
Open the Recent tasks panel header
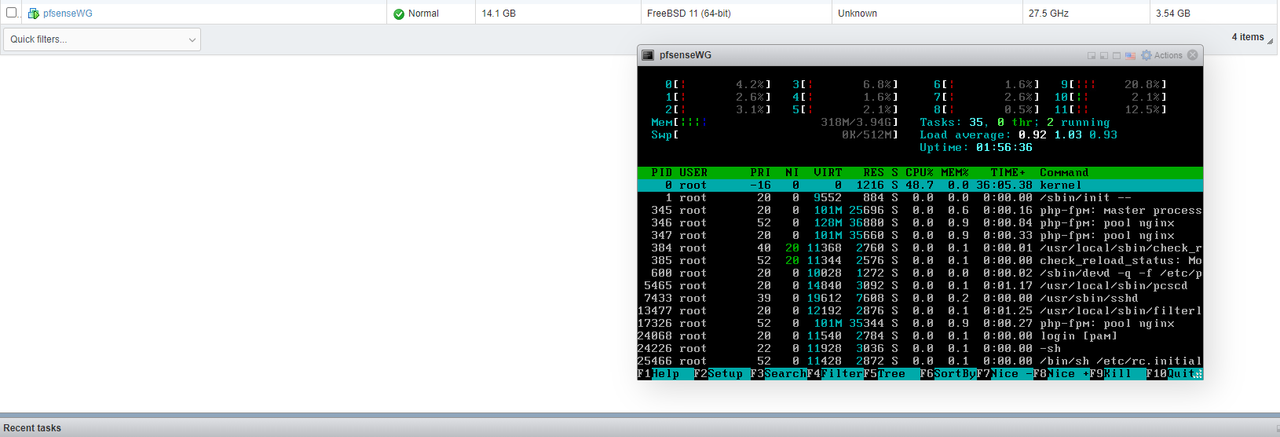640,427
